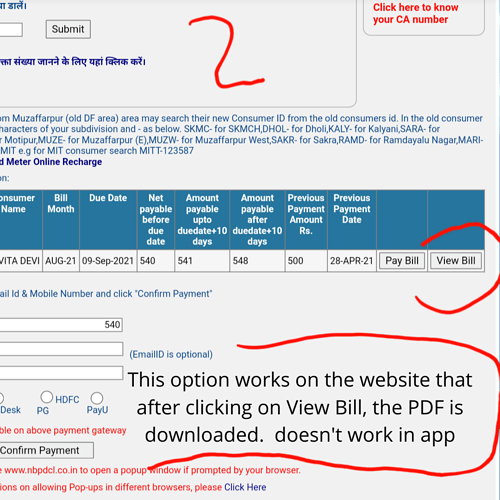
Task: Click the amount after due date '548'
Action: point(257,261)
